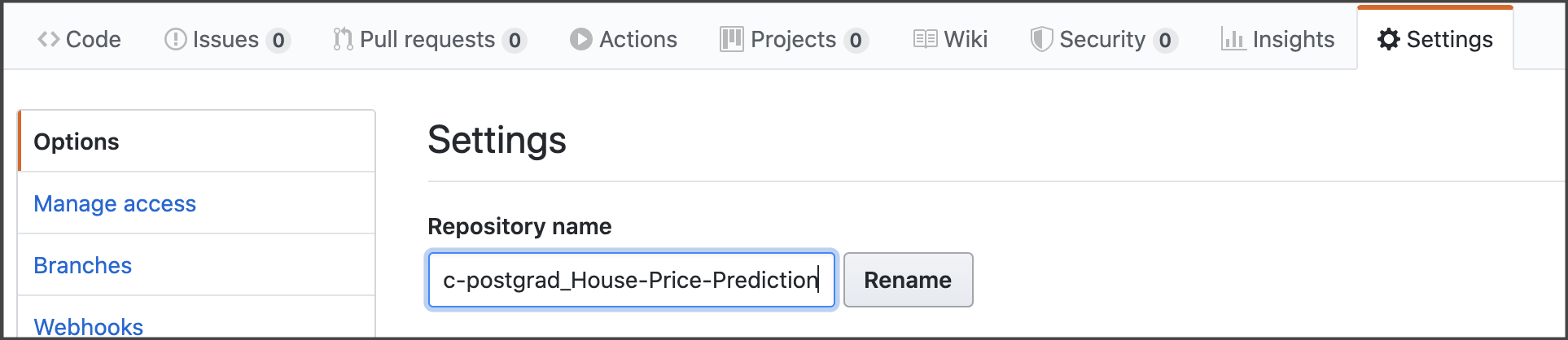1568x340 pixels.
Task: Click the Projects board icon
Action: tap(731, 39)
